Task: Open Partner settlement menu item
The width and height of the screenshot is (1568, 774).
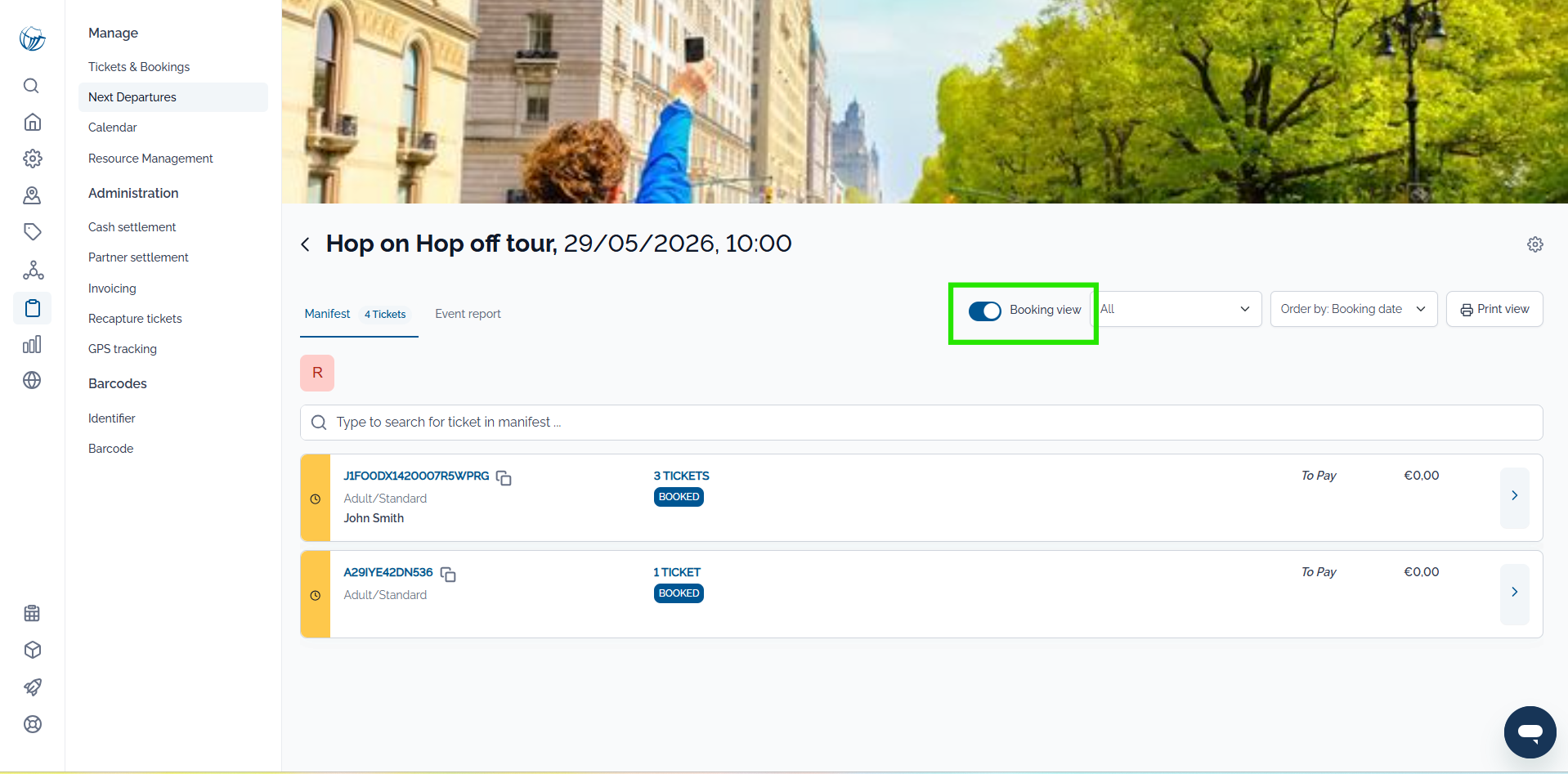Action: pyautogui.click(x=138, y=257)
